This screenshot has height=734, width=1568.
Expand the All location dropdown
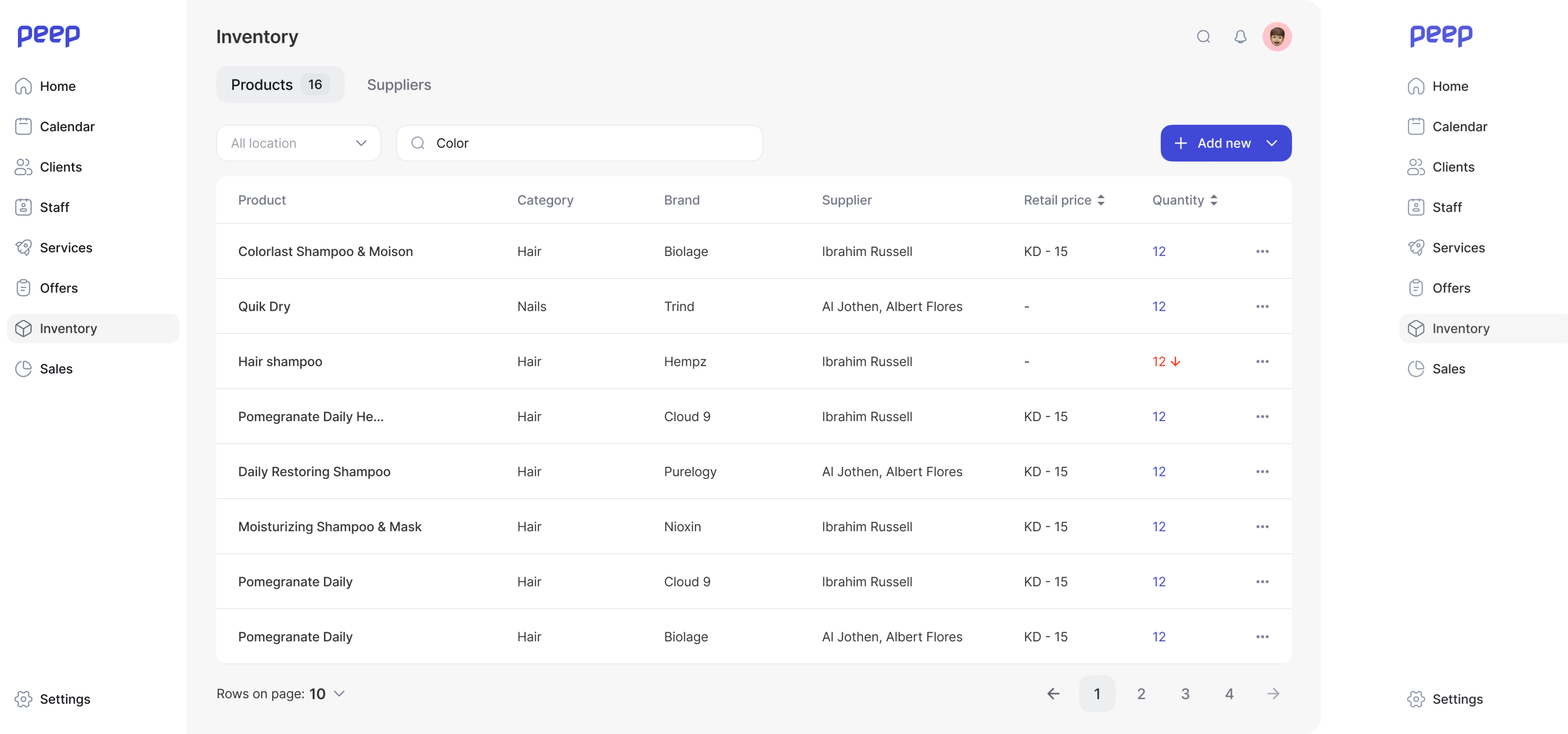coord(298,143)
